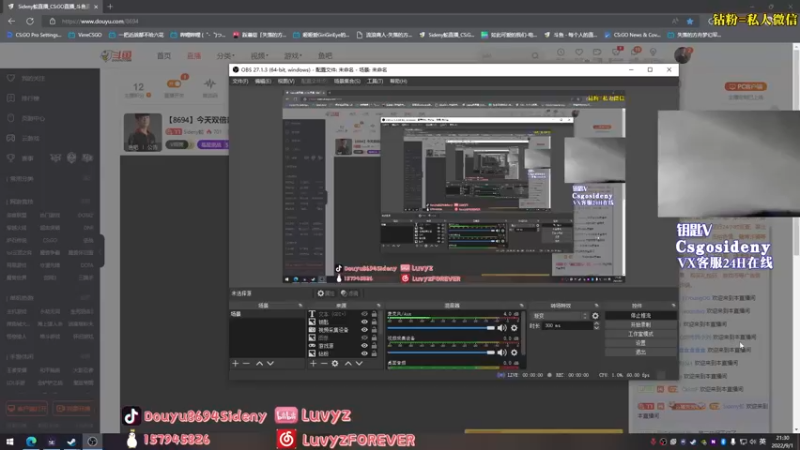Adjust the 300 ms duration stepper arrows
Screen dimensions: 800x450
596,326
